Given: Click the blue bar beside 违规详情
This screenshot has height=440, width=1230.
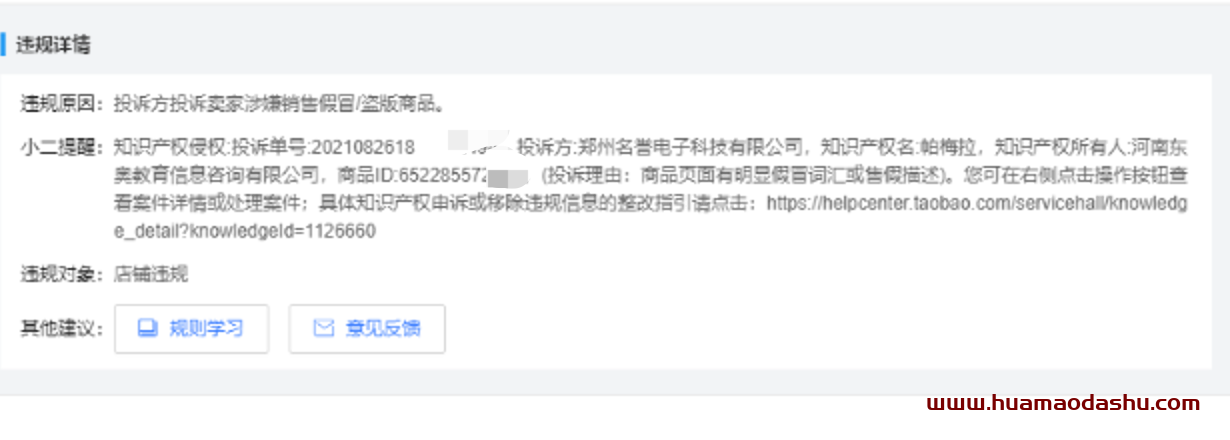Looking at the screenshot, I should pyautogui.click(x=3, y=45).
